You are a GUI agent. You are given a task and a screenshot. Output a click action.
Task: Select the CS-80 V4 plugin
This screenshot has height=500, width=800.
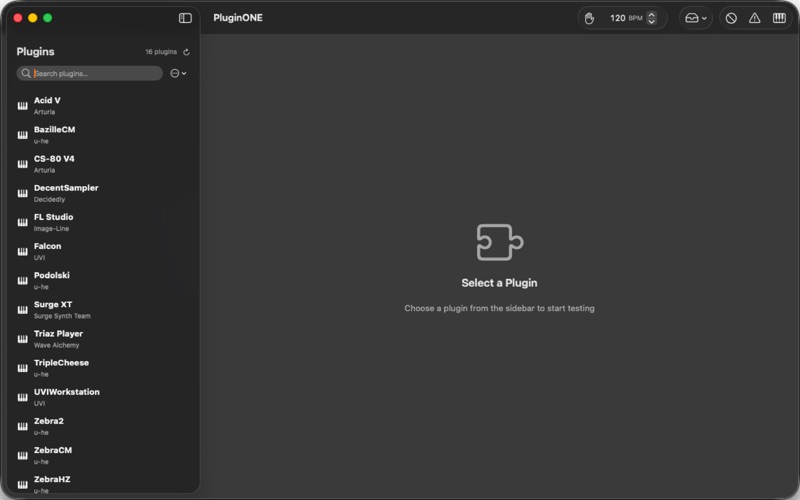pyautogui.click(x=102, y=164)
